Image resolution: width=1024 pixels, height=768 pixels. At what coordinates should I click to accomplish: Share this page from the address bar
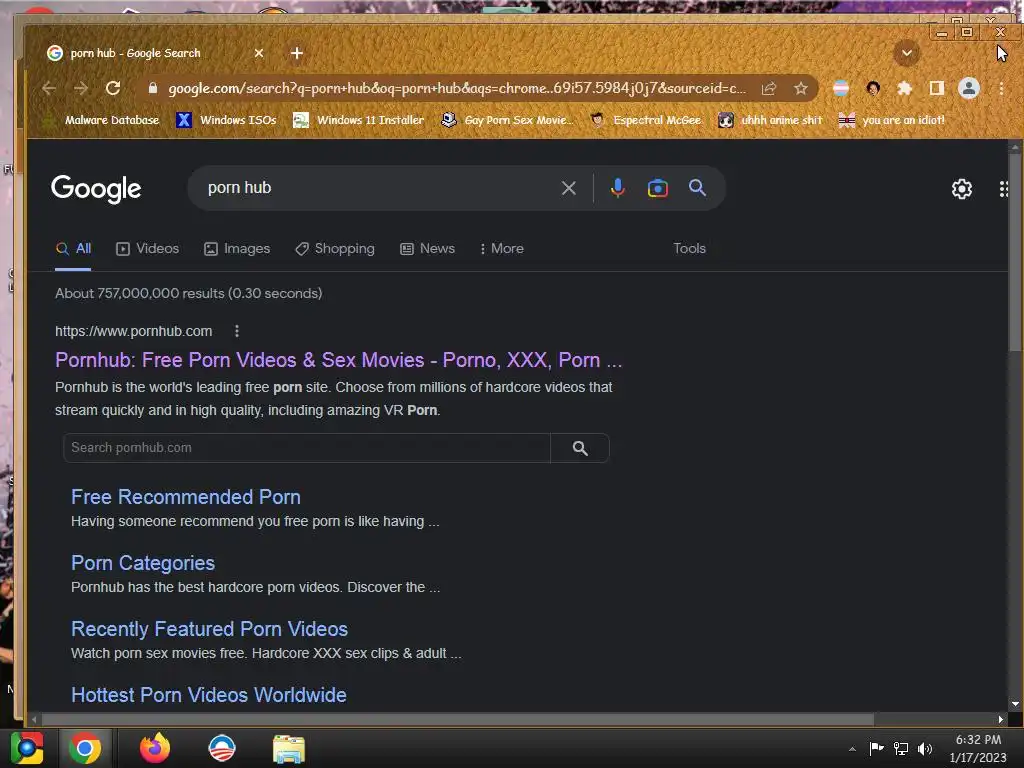(769, 88)
